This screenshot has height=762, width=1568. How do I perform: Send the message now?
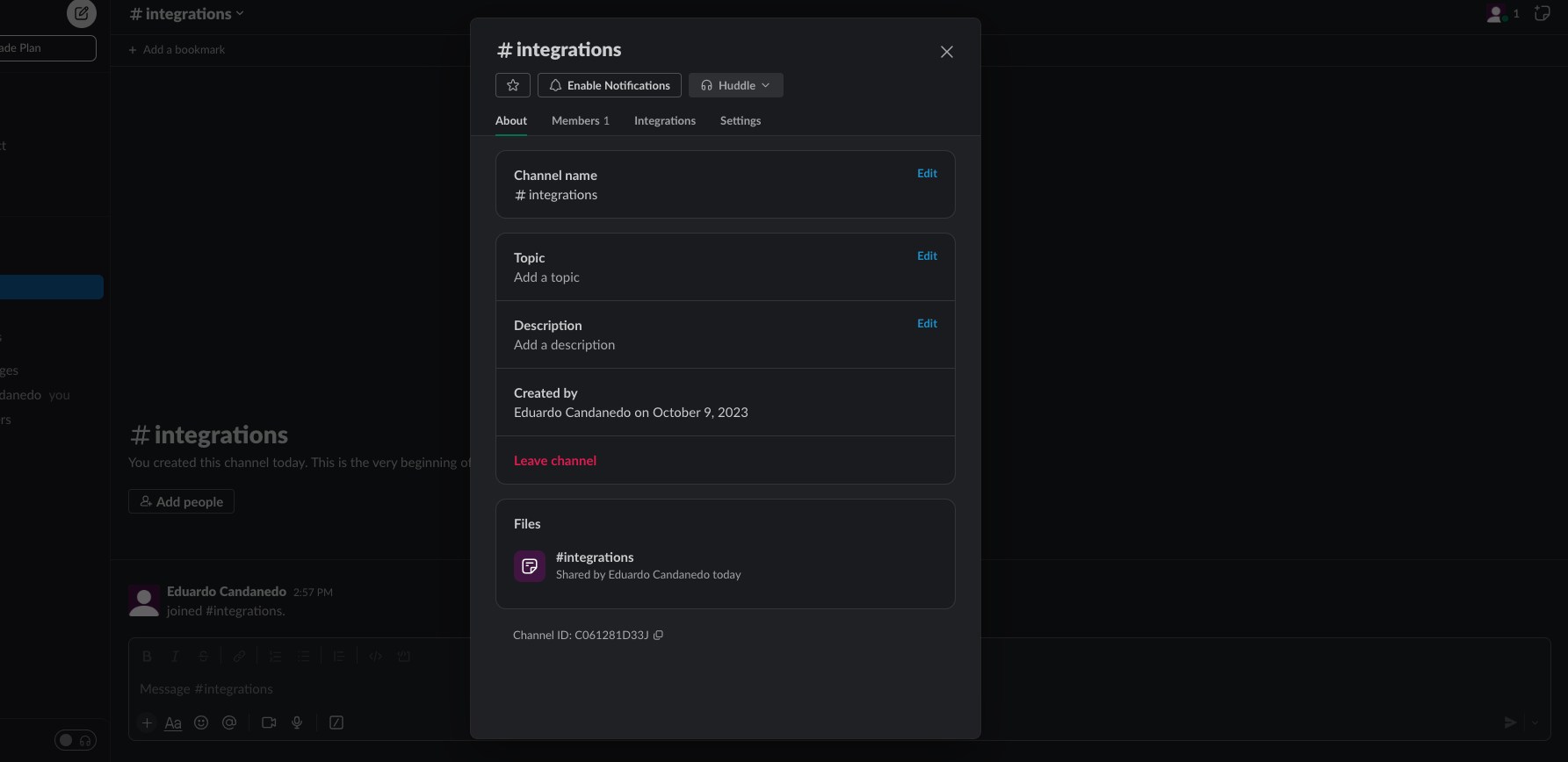(1510, 722)
